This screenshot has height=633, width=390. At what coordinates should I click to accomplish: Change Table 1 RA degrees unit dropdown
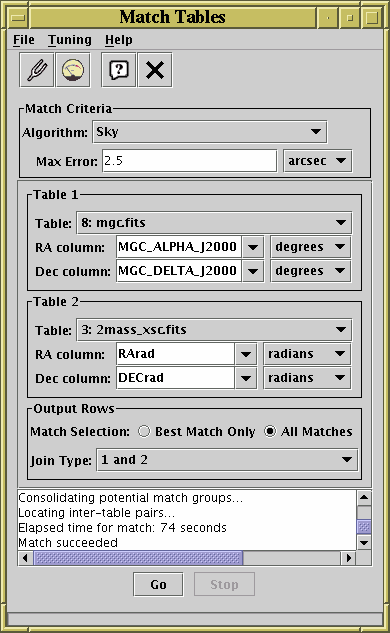tap(310, 247)
